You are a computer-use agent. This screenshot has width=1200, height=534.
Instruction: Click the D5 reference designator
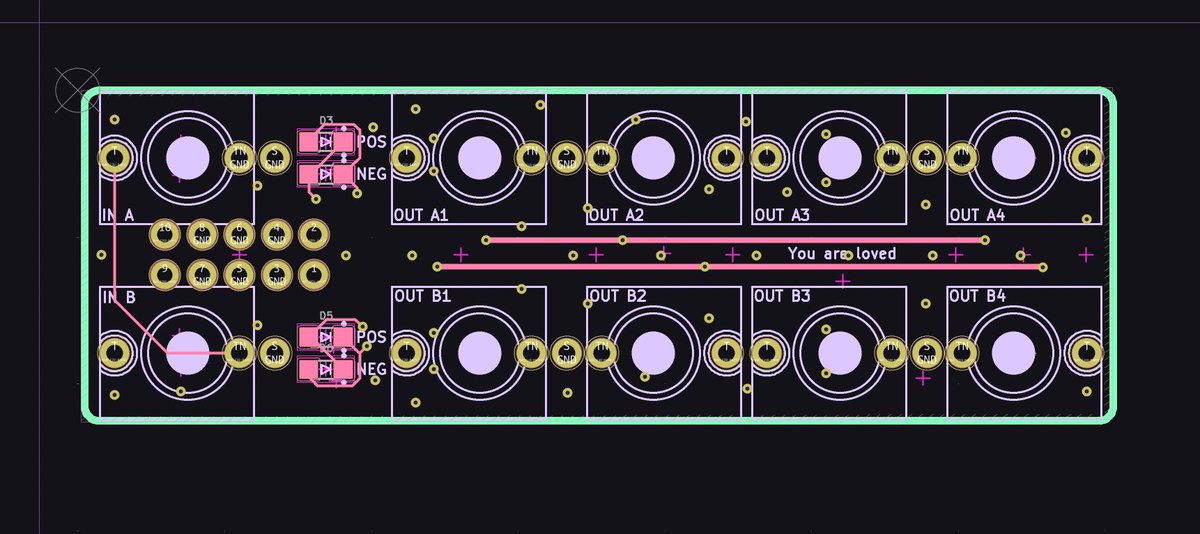coord(326,315)
